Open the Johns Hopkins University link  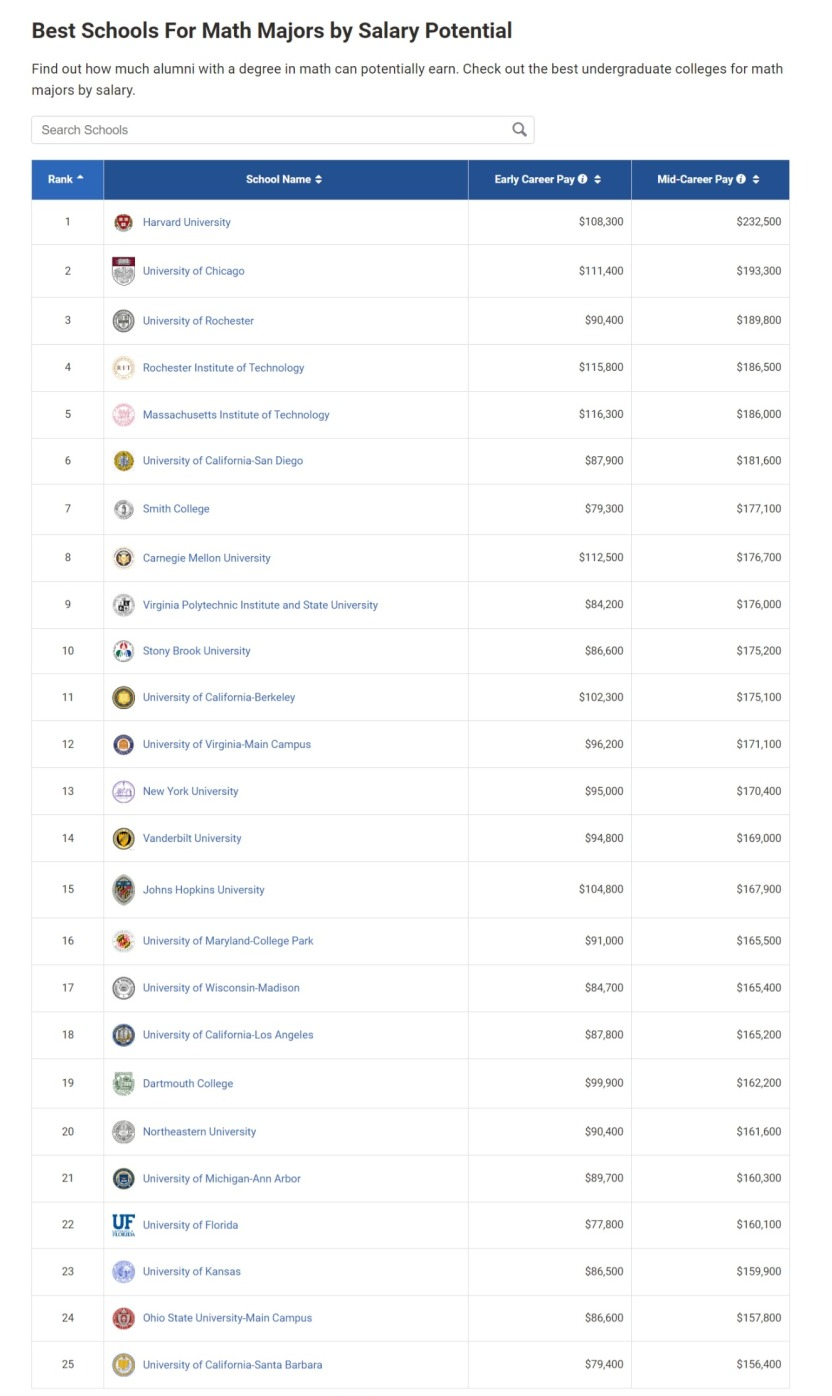pos(204,890)
